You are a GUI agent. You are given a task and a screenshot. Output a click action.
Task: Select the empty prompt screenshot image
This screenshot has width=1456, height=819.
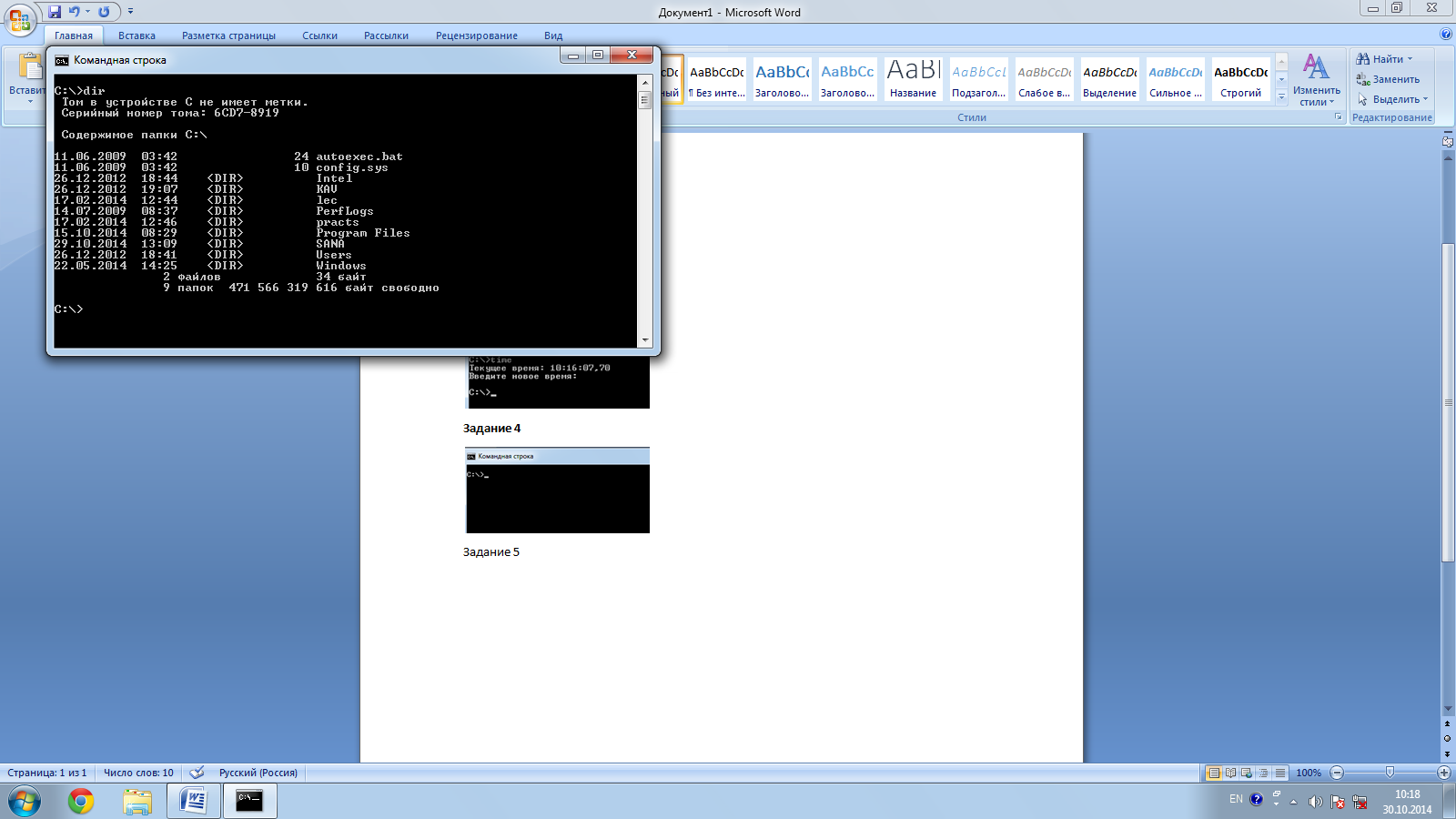[x=558, y=490]
